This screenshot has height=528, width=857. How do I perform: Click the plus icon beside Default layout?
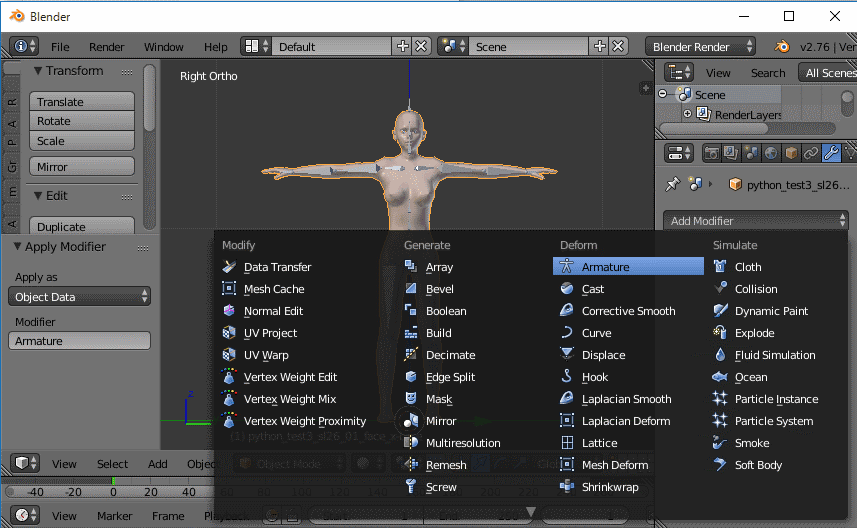tap(403, 47)
